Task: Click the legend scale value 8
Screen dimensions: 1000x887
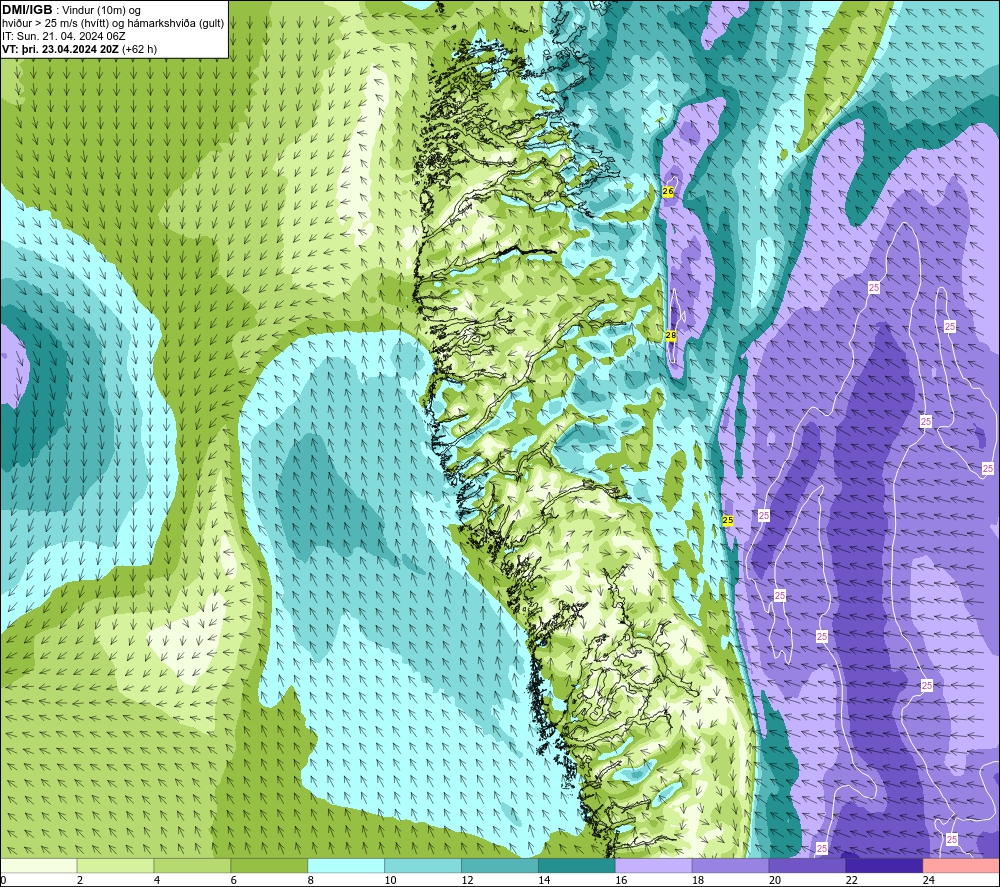Action: [311, 880]
